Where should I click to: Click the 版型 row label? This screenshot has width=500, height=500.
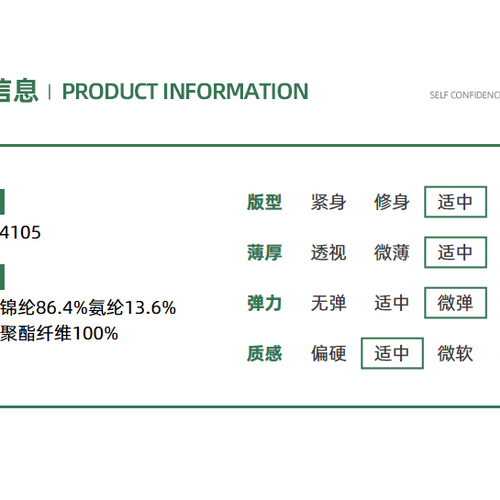click(264, 202)
